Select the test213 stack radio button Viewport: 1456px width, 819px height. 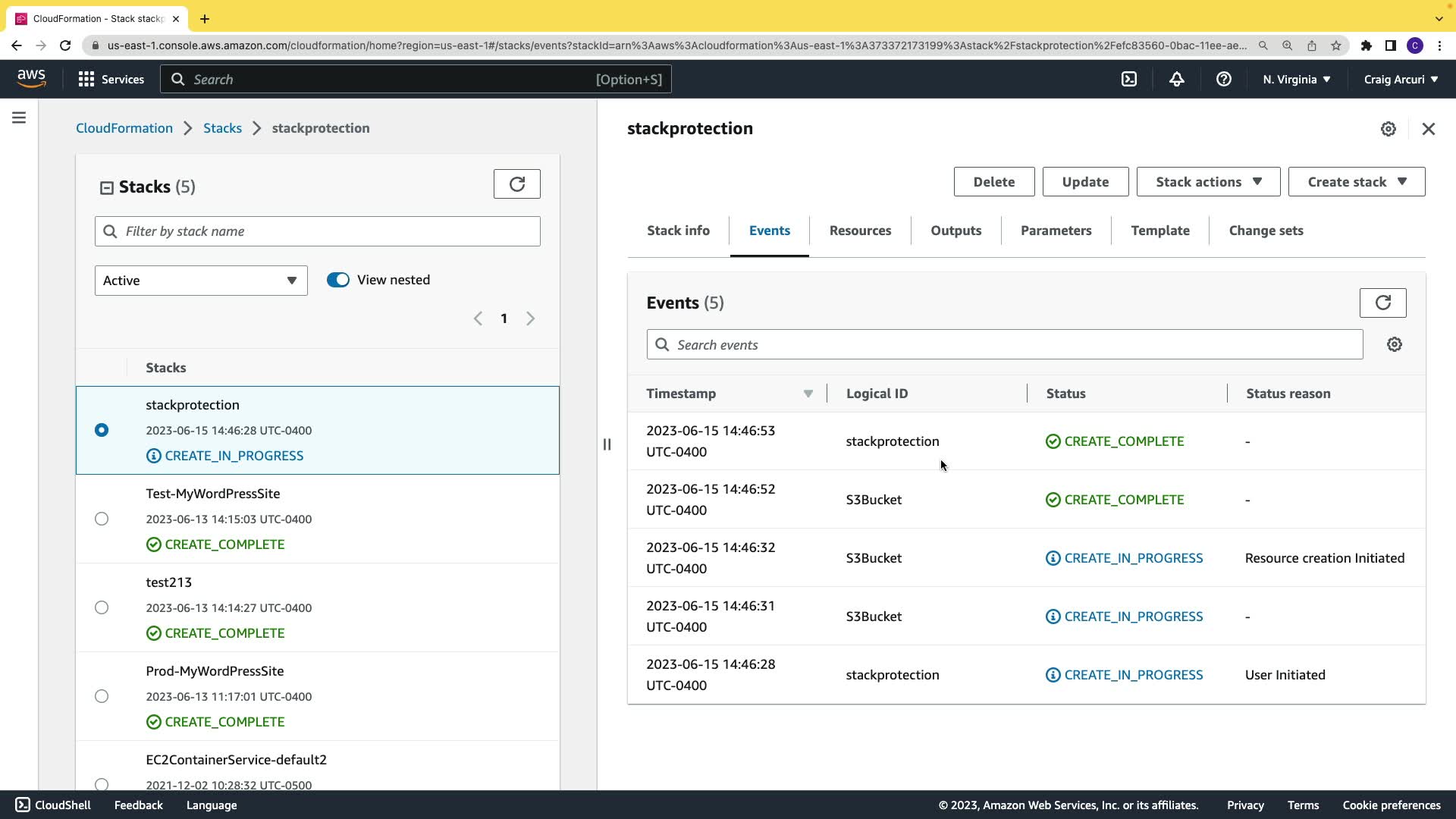click(x=102, y=607)
